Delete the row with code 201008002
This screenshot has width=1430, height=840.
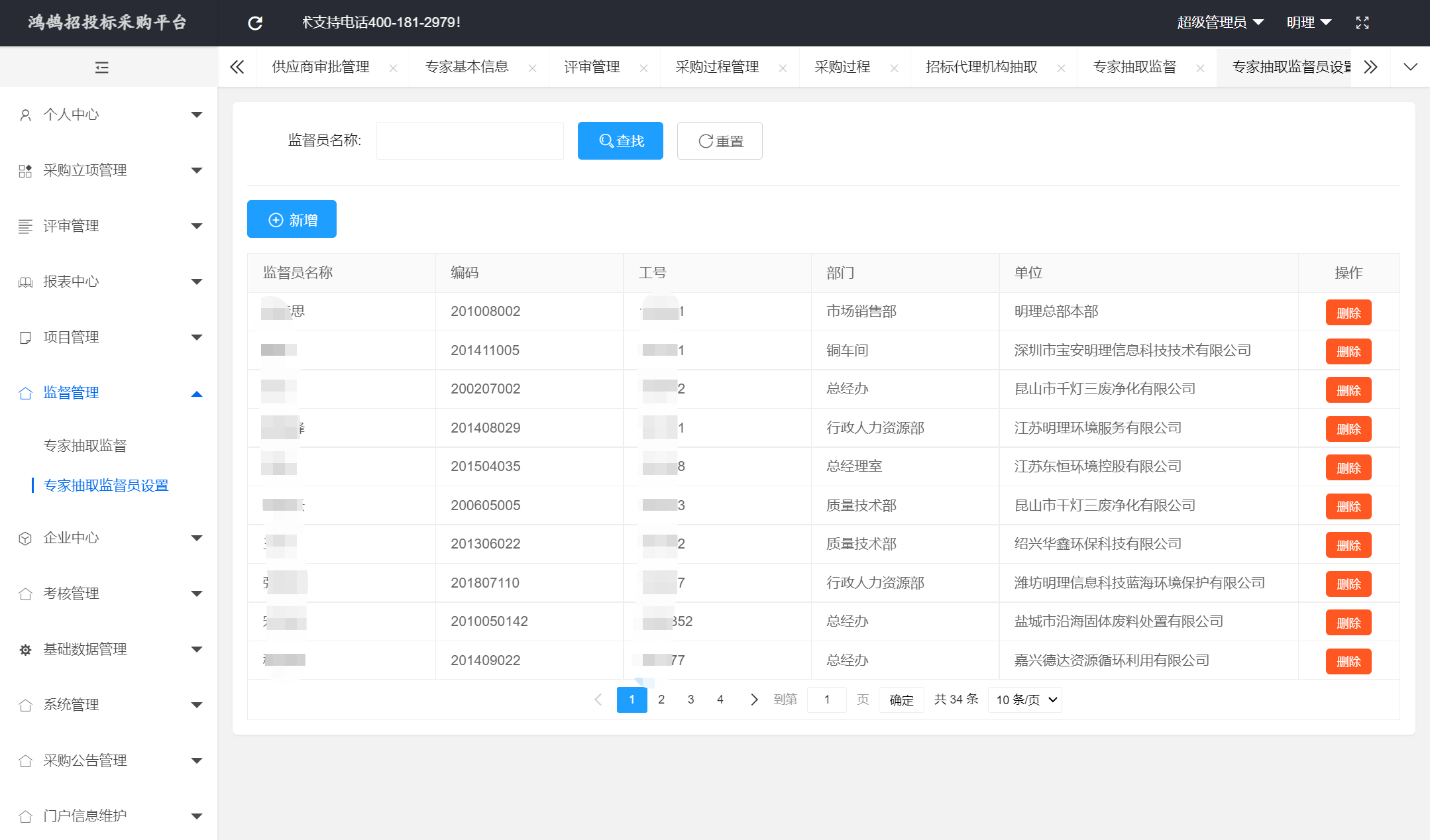coord(1348,313)
